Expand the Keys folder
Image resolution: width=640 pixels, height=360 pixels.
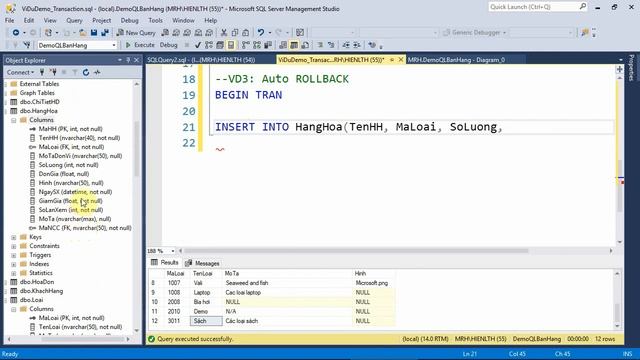point(13,237)
